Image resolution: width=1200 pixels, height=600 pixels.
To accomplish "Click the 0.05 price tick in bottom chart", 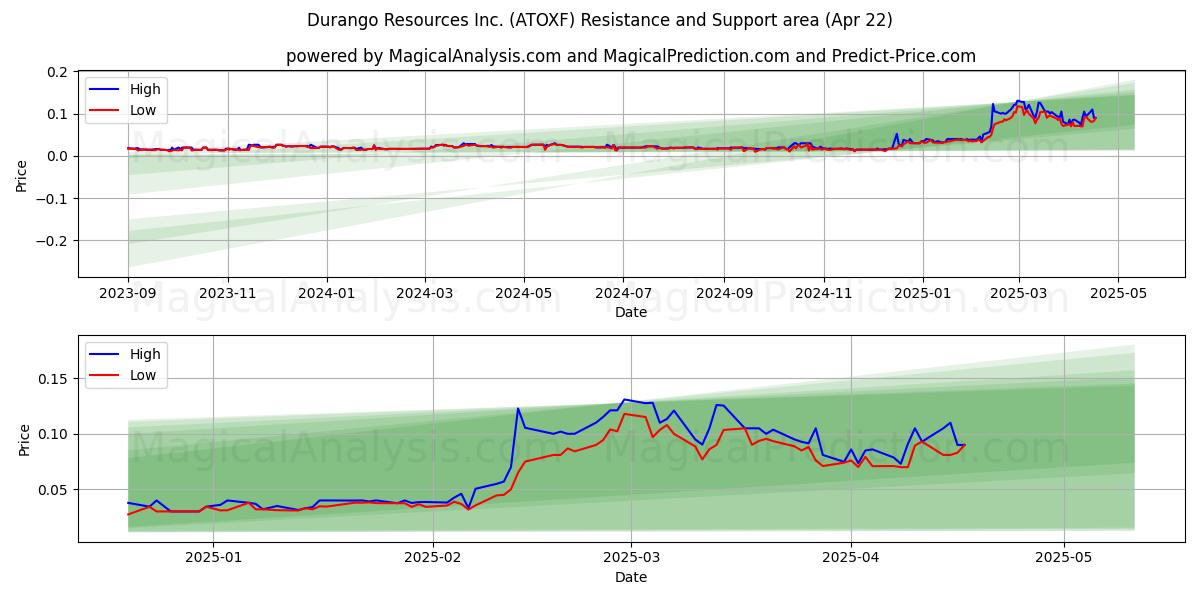I will tap(54, 490).
